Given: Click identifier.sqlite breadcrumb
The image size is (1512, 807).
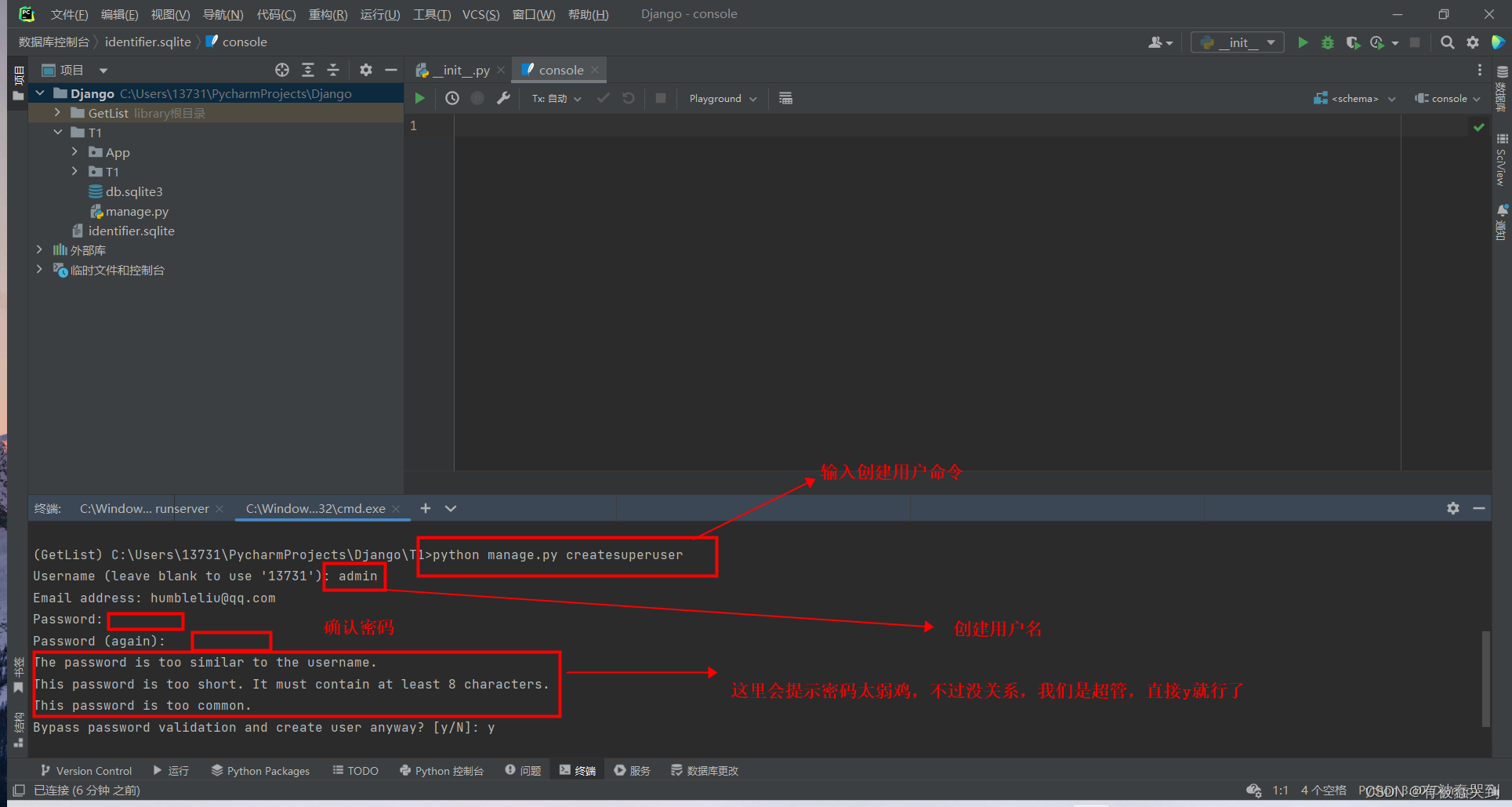Looking at the screenshot, I should [x=147, y=42].
